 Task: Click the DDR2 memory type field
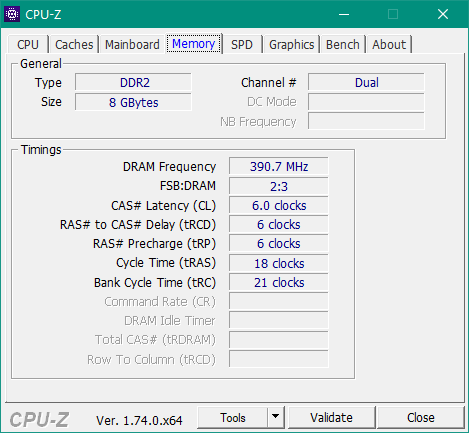(x=133, y=82)
